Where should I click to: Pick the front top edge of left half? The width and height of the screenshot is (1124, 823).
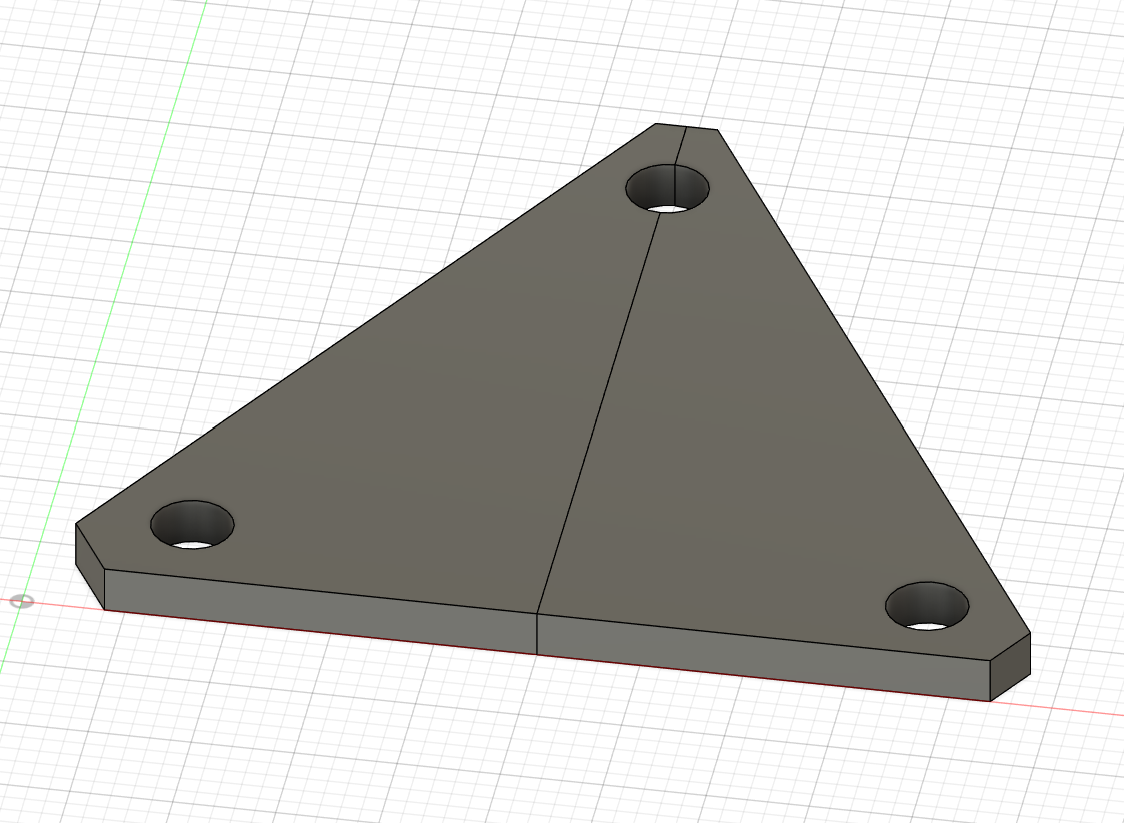tap(320, 591)
